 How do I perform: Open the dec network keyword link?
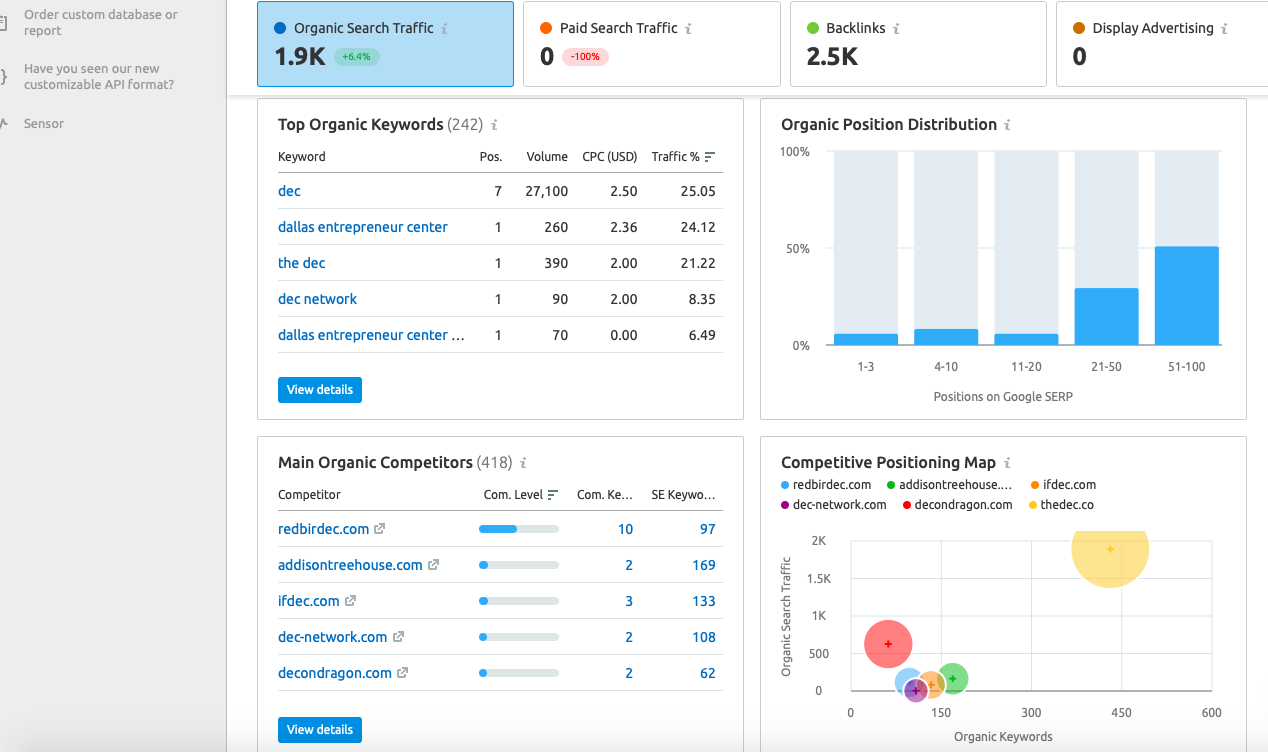pyautogui.click(x=317, y=298)
